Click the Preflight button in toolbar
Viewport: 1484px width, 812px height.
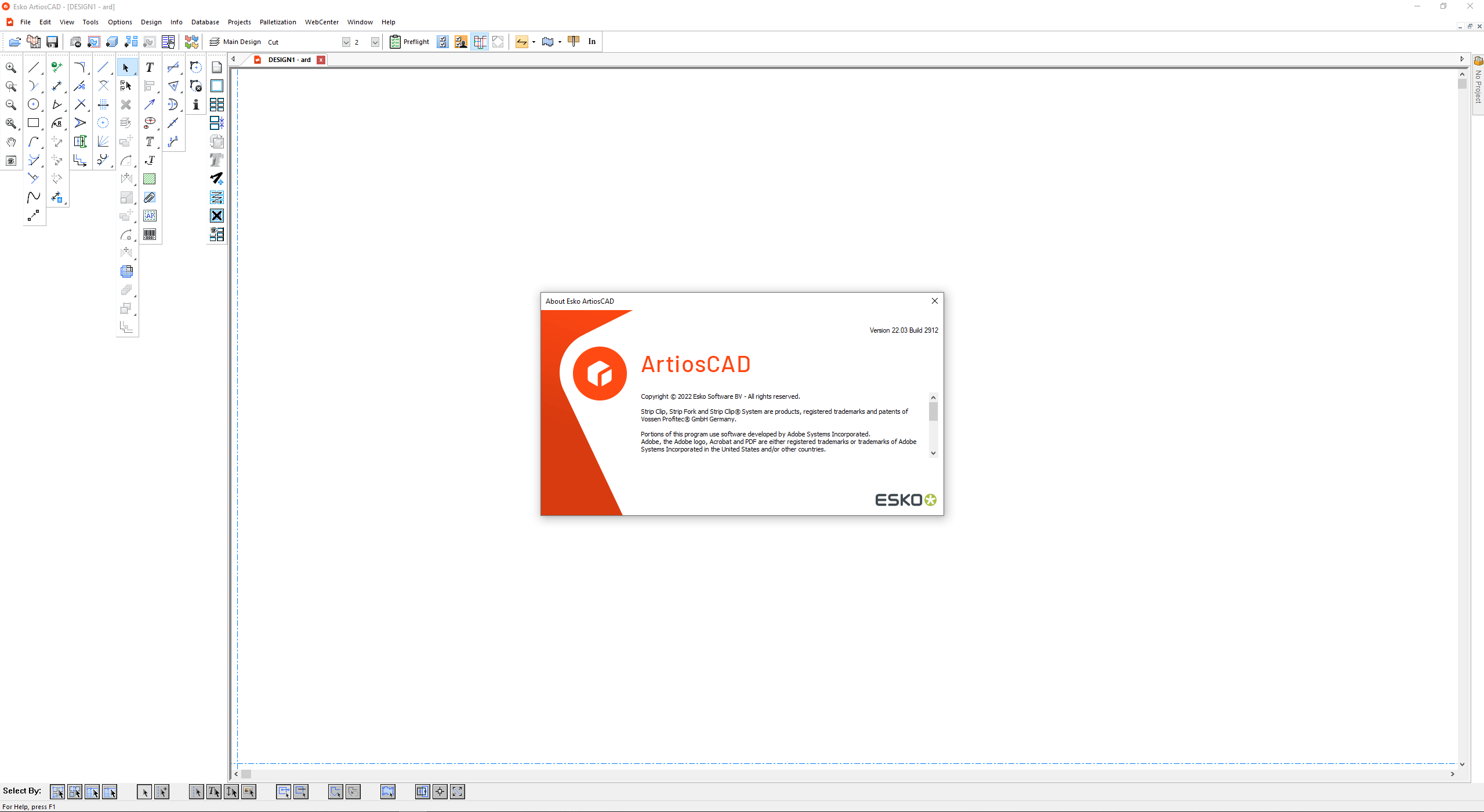click(x=410, y=41)
